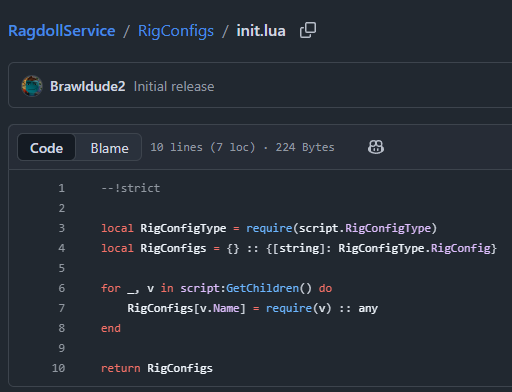
Task: Click the GetChildren symbol on line 6
Action: click(x=263, y=288)
